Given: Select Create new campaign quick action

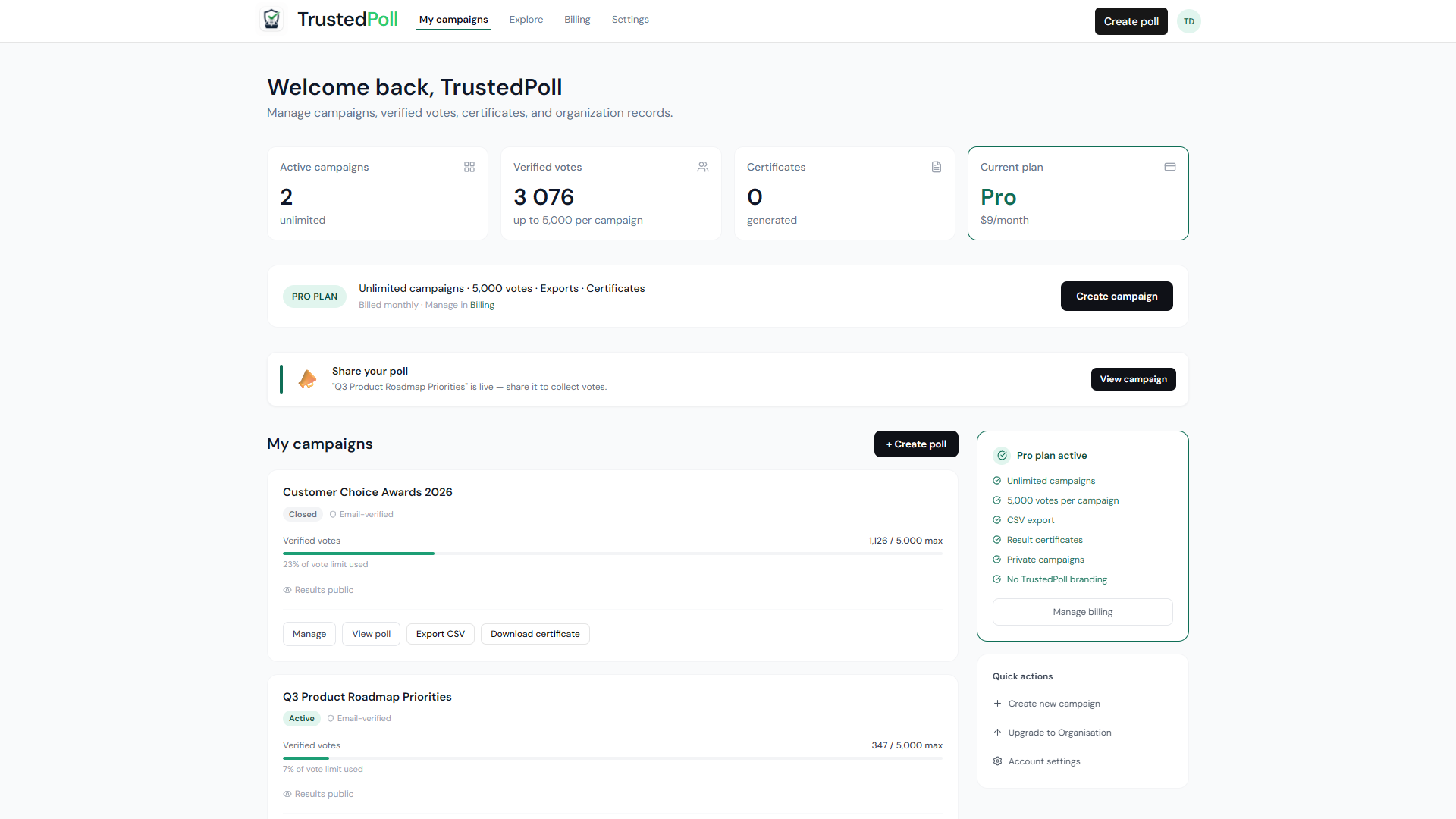Looking at the screenshot, I should click(1082, 704).
